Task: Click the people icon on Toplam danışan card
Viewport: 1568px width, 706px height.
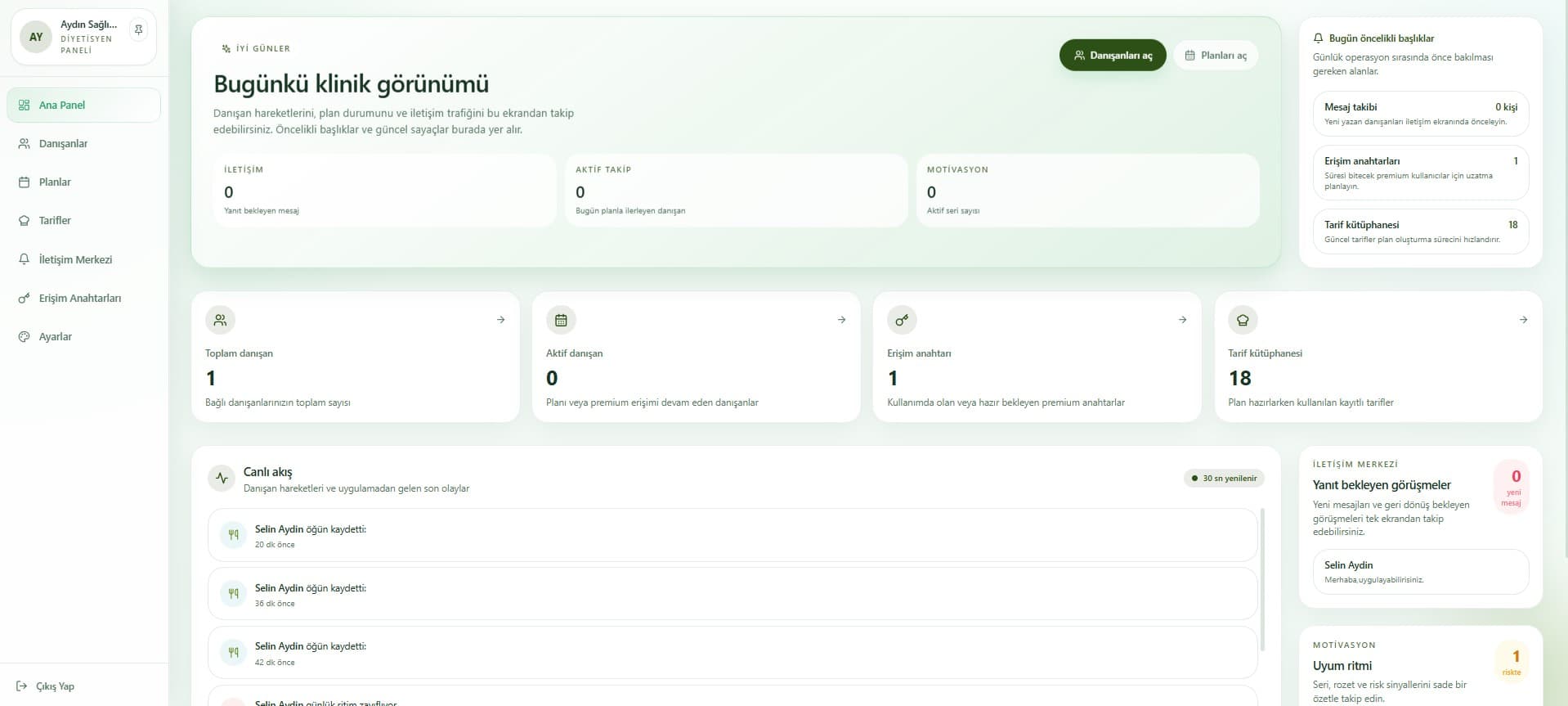Action: [220, 320]
